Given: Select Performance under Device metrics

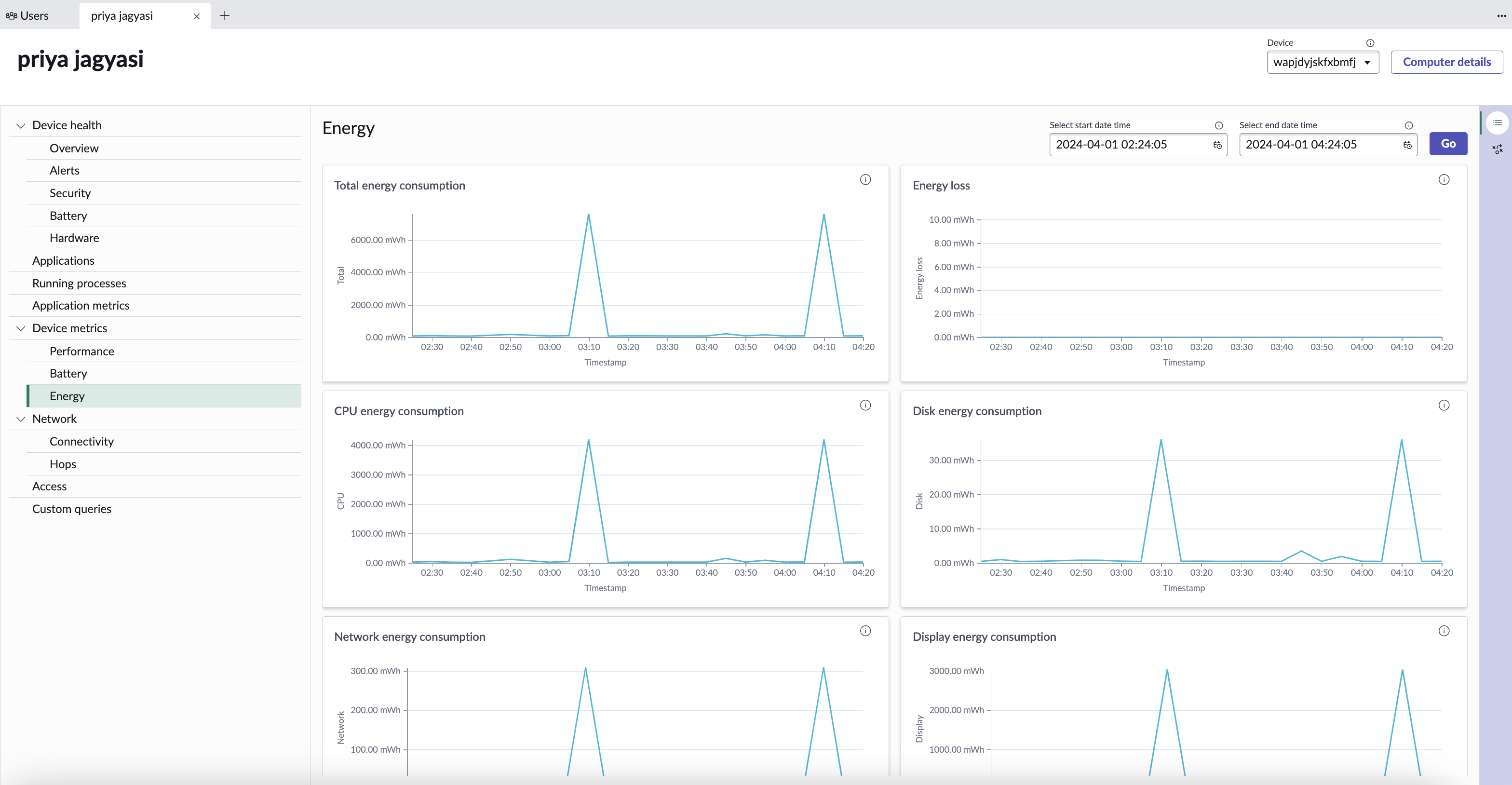Looking at the screenshot, I should point(81,351).
